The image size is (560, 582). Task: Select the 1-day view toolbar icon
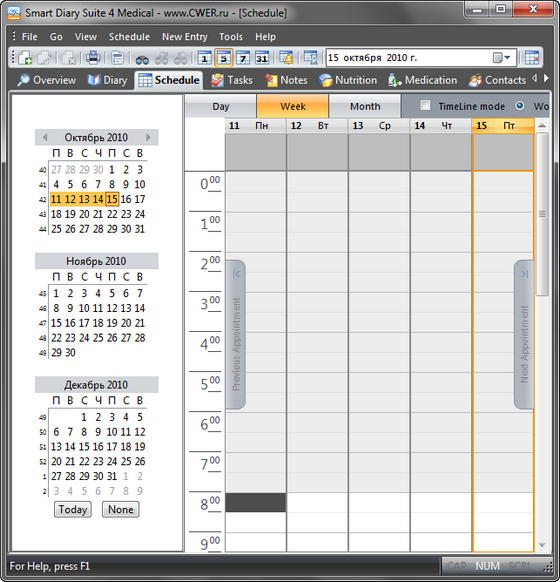tap(204, 58)
